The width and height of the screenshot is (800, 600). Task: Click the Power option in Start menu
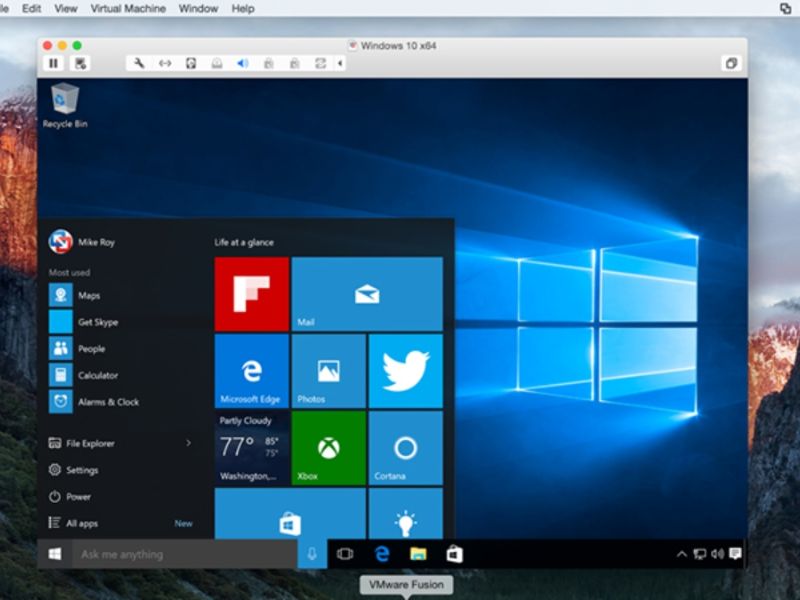click(69, 496)
